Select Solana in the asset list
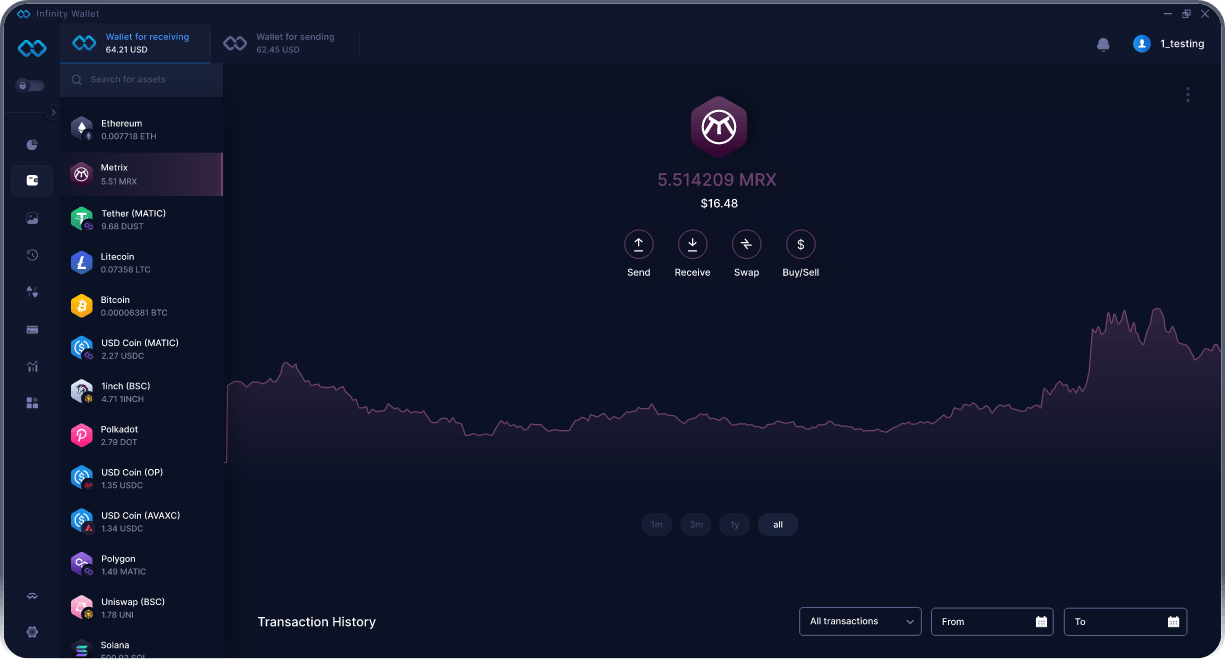 [x=141, y=647]
